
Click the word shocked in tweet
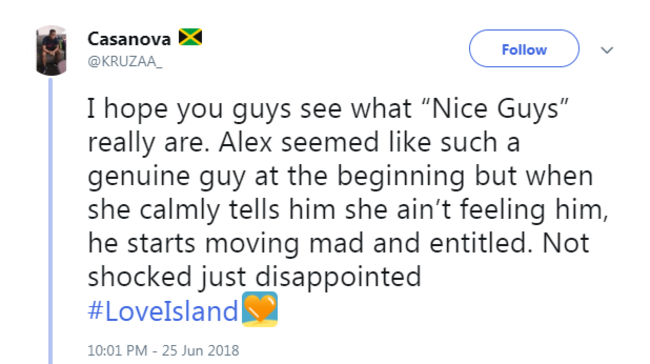tap(140, 277)
